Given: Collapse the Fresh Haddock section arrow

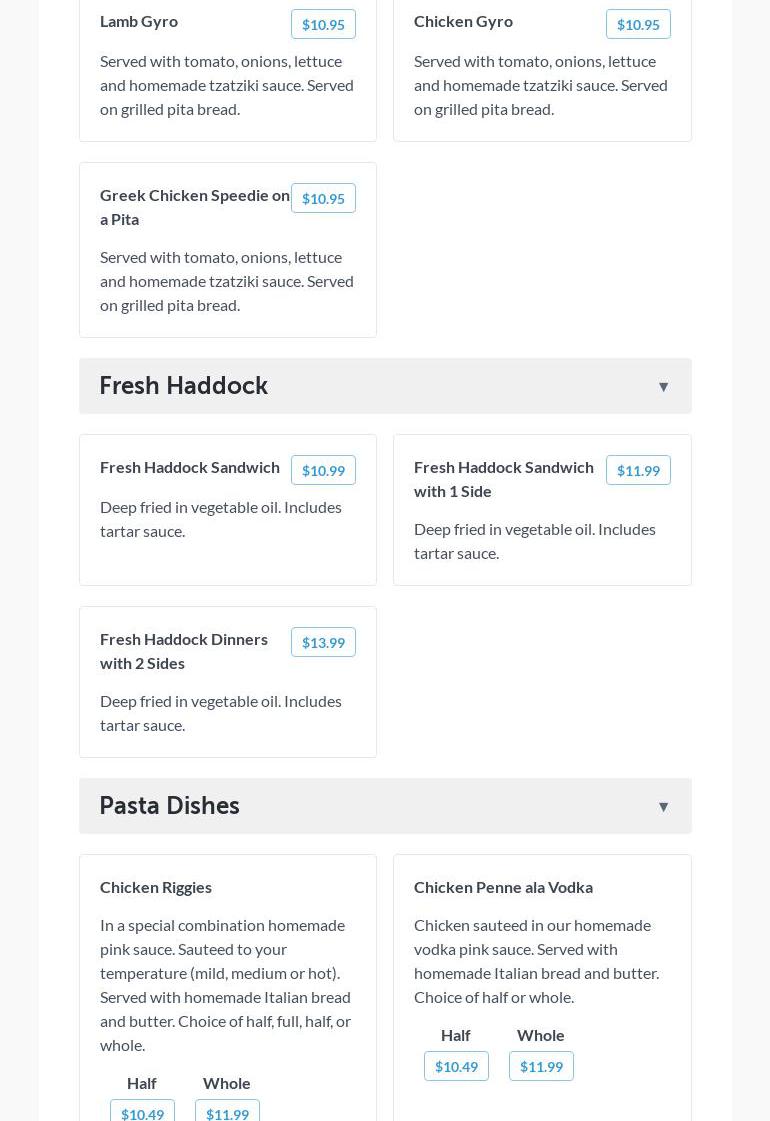Looking at the screenshot, I should (663, 387).
